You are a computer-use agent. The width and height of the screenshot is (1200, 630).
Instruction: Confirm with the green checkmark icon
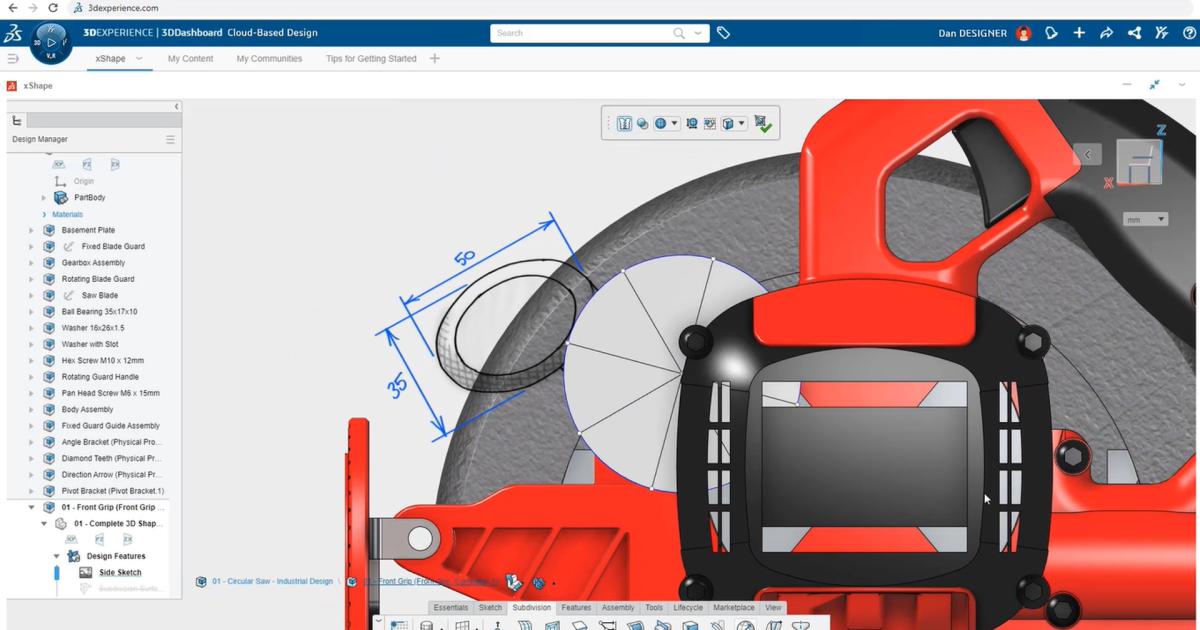(764, 124)
